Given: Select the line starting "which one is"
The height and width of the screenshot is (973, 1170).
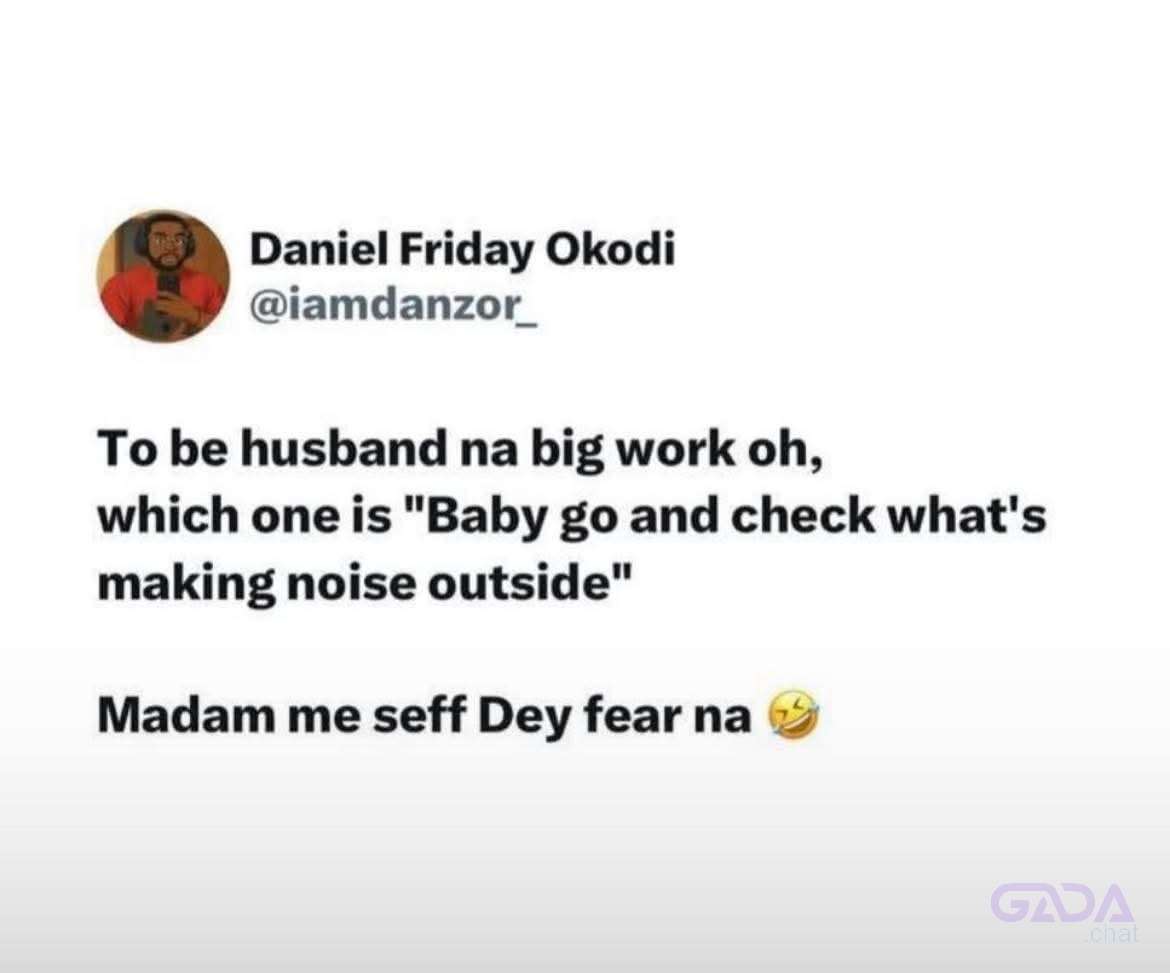Looking at the screenshot, I should click(x=572, y=516).
